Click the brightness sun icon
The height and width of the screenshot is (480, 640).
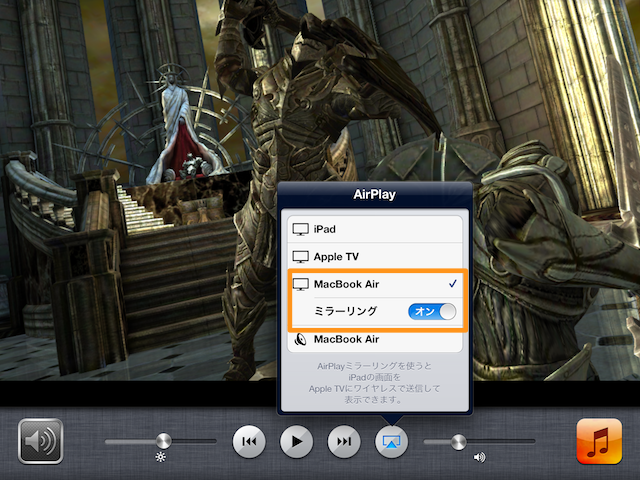[x=161, y=457]
